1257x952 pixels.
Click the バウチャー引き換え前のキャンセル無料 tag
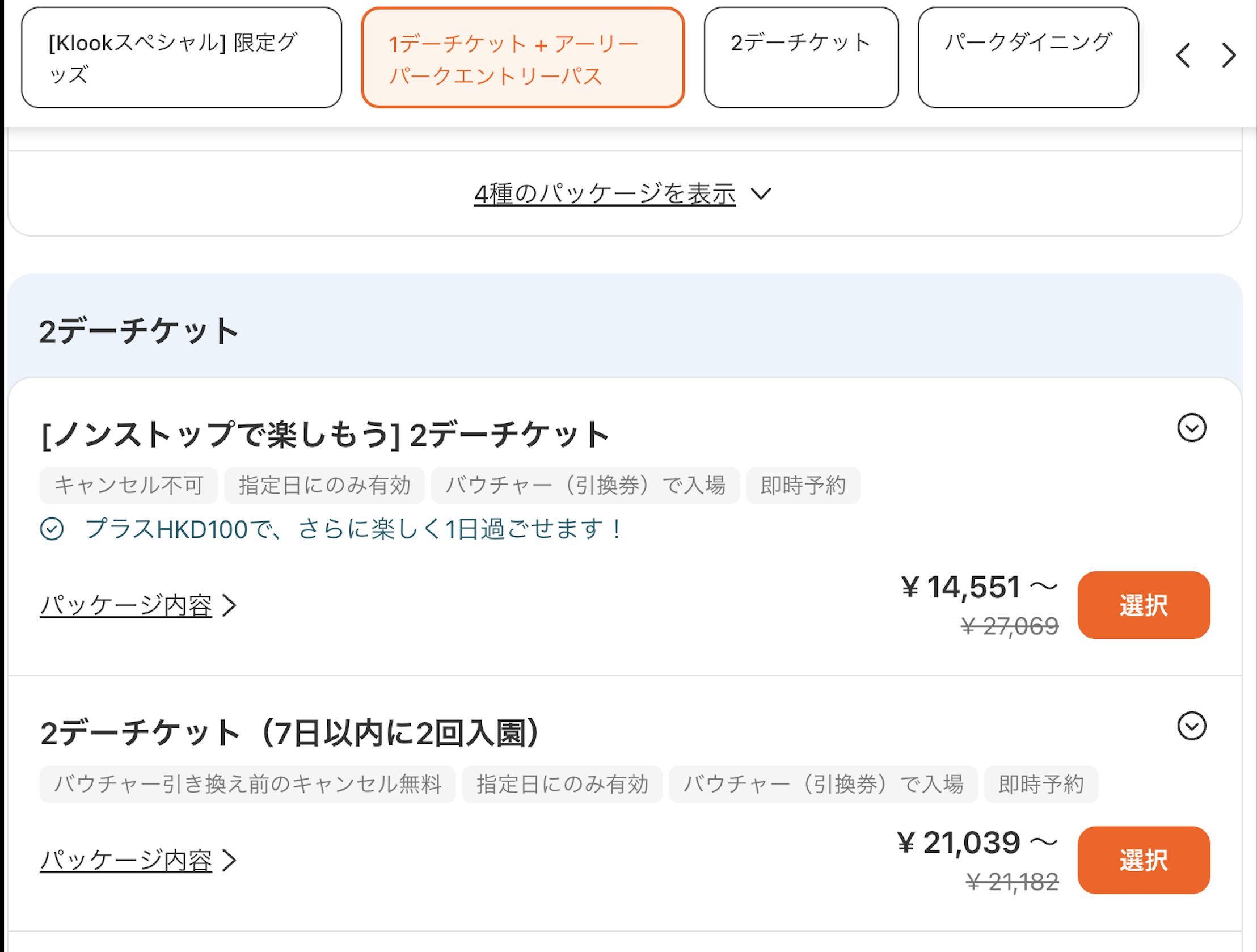pos(247,784)
